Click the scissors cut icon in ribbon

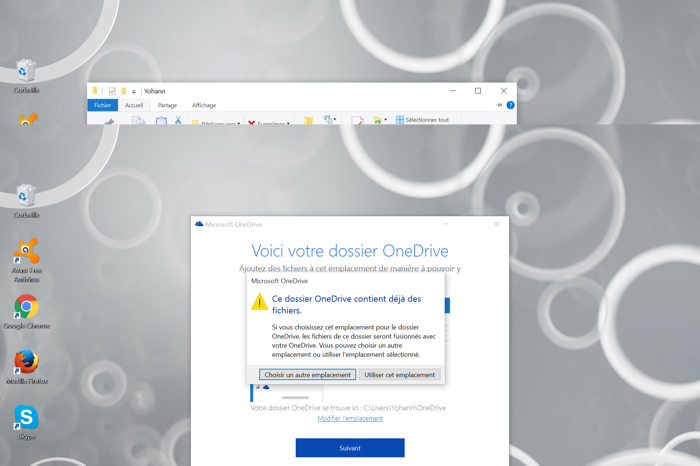[x=178, y=121]
